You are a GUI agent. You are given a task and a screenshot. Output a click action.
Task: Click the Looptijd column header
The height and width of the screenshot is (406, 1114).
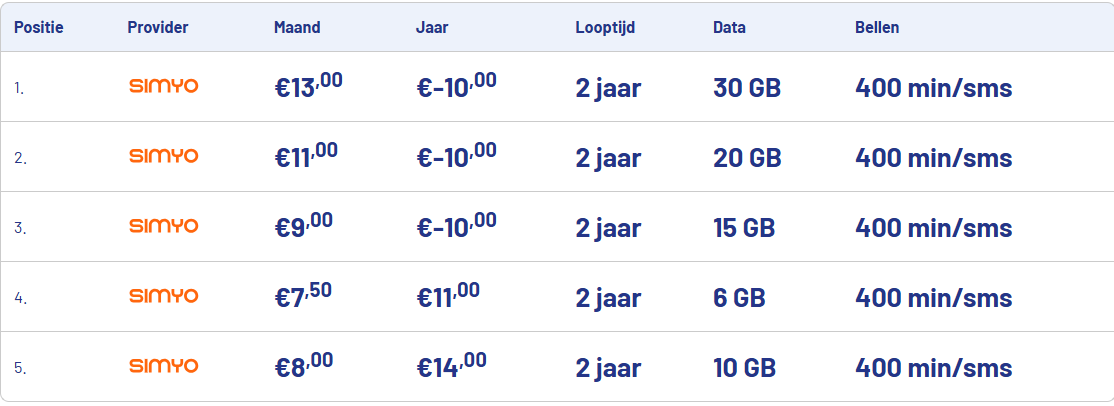605,27
